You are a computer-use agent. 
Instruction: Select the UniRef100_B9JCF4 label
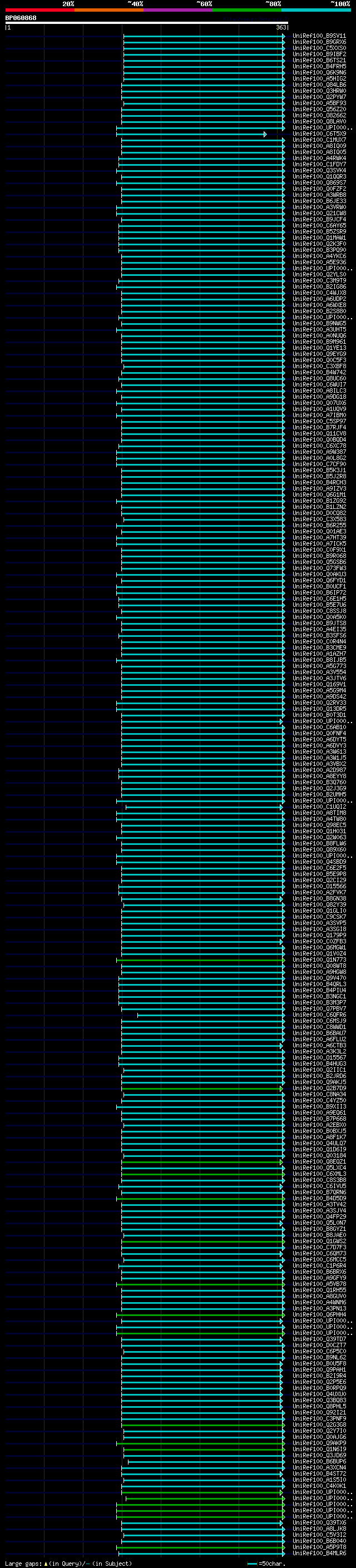point(319,219)
